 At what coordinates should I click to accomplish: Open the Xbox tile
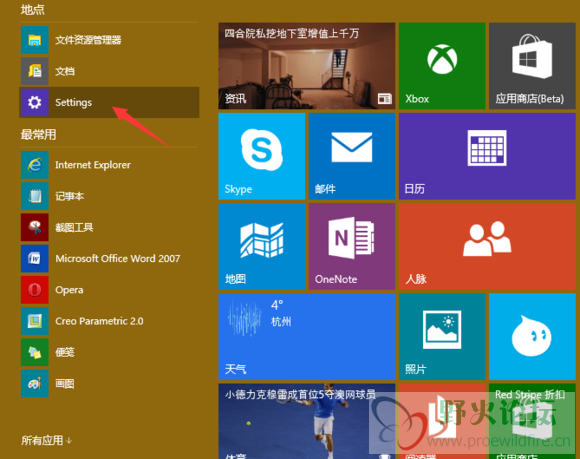click(442, 66)
